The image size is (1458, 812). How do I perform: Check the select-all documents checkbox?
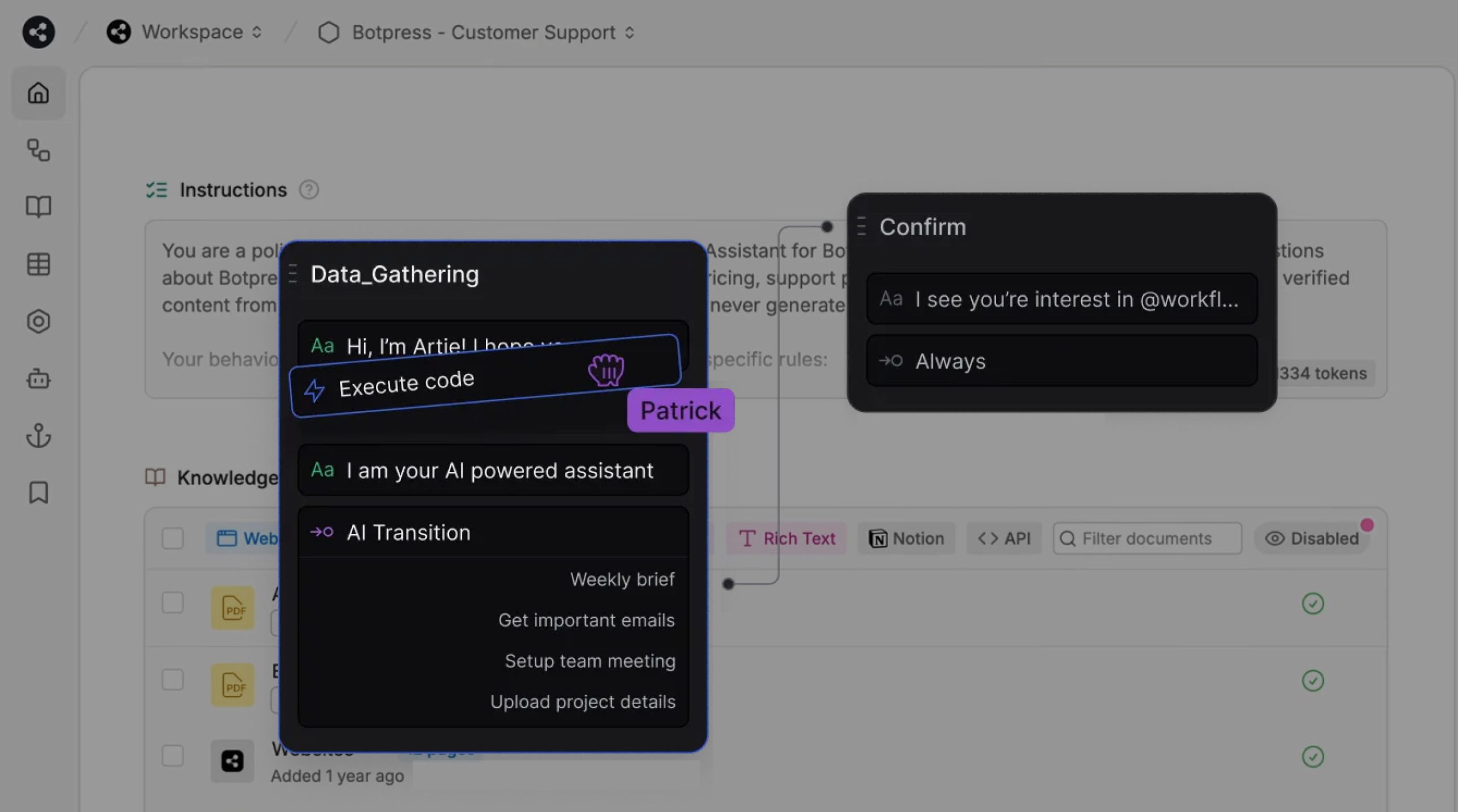pos(172,538)
